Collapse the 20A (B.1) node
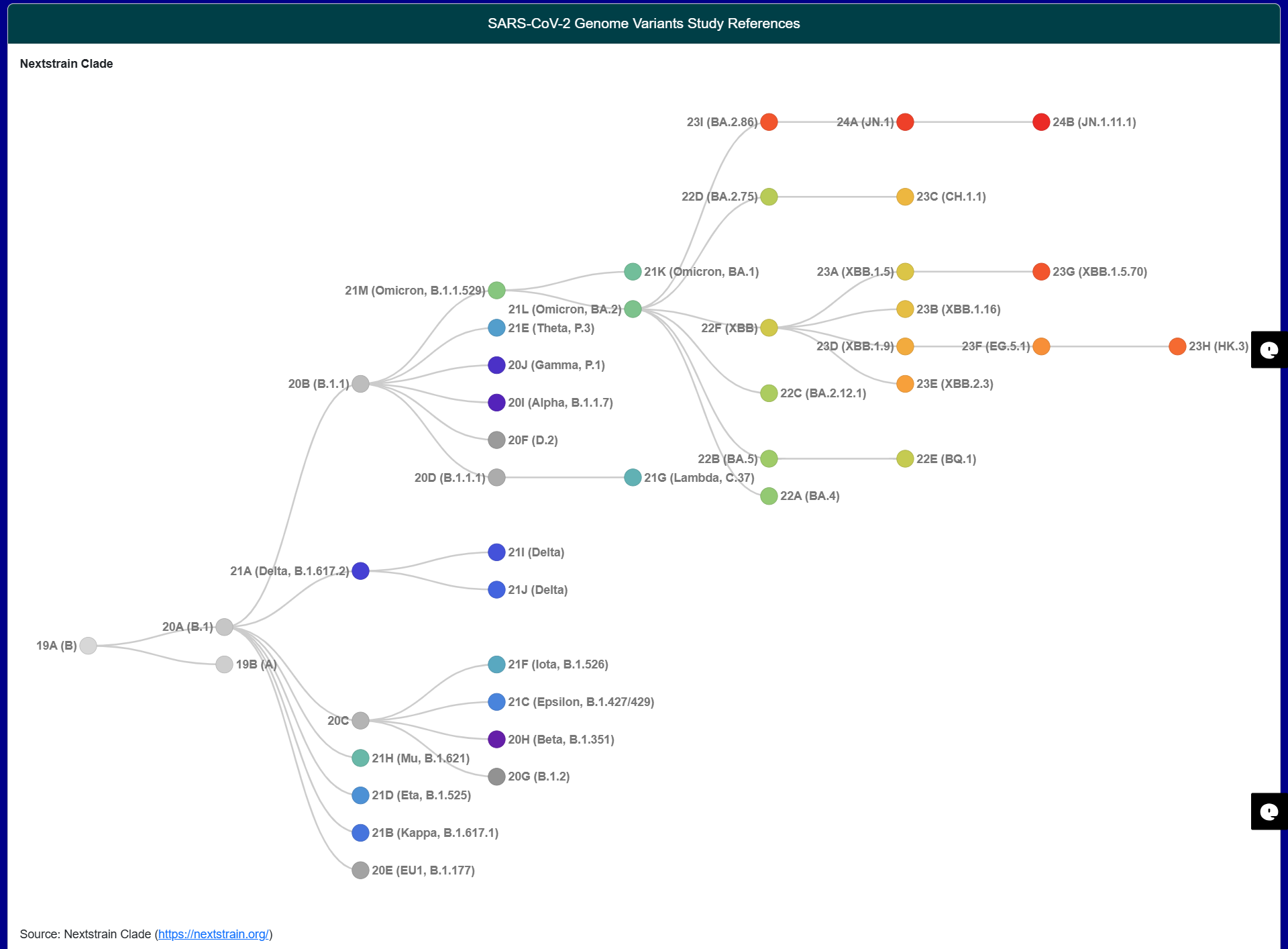The image size is (1288, 949). (x=224, y=627)
